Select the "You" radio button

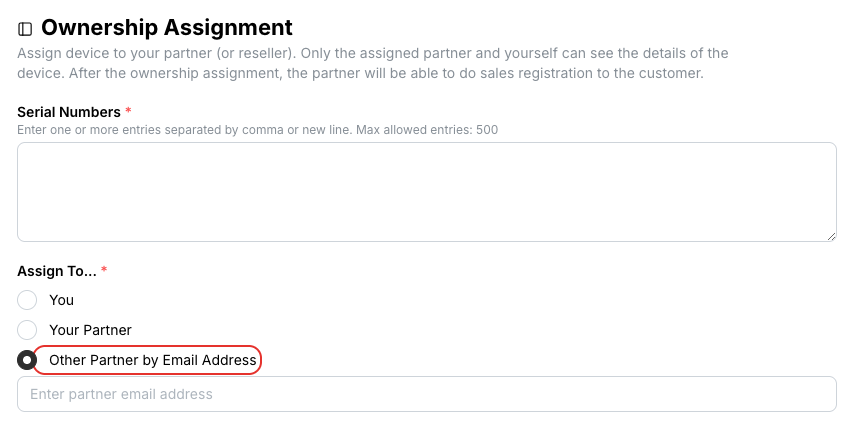click(x=27, y=300)
